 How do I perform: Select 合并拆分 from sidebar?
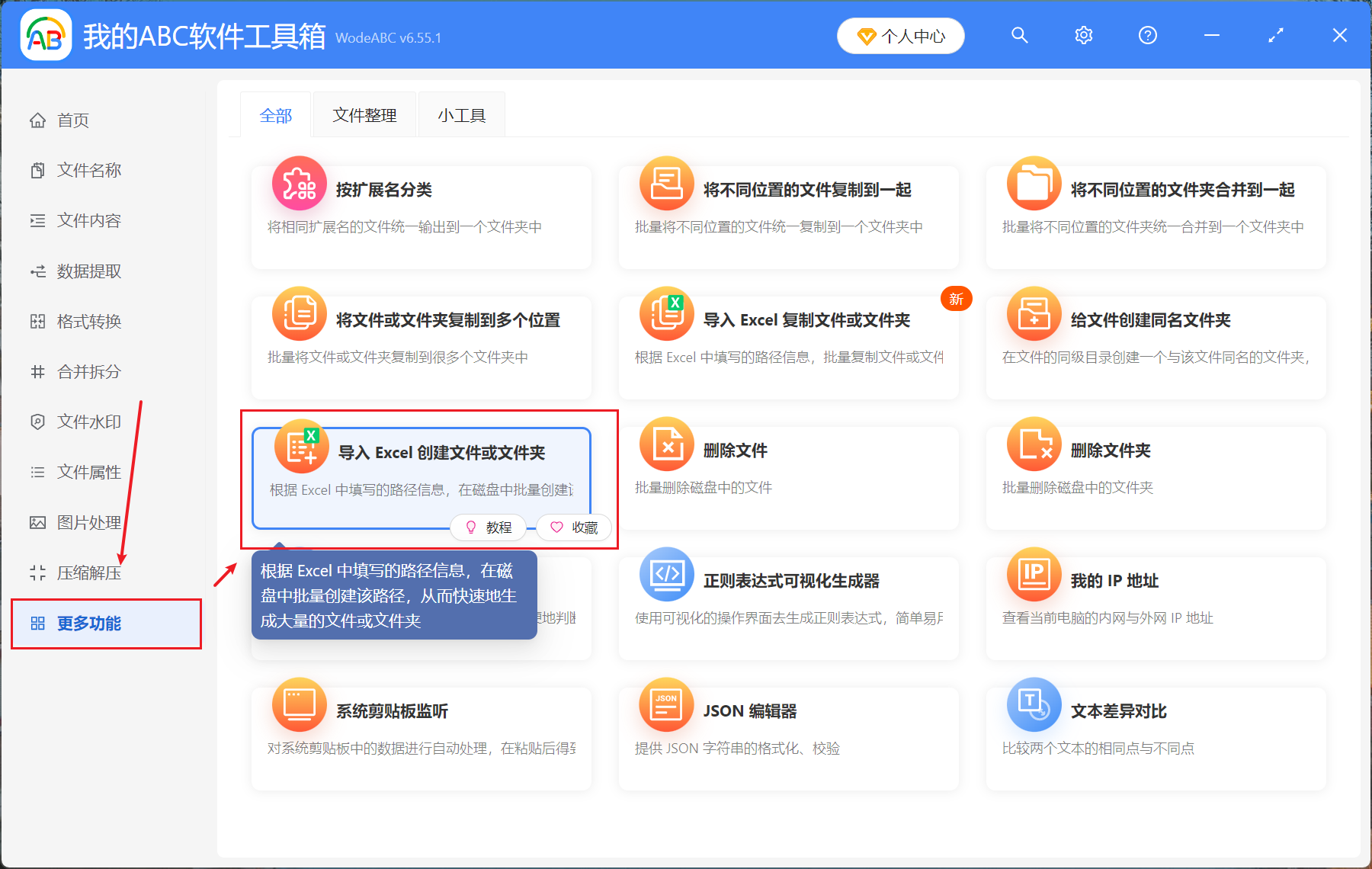point(88,371)
